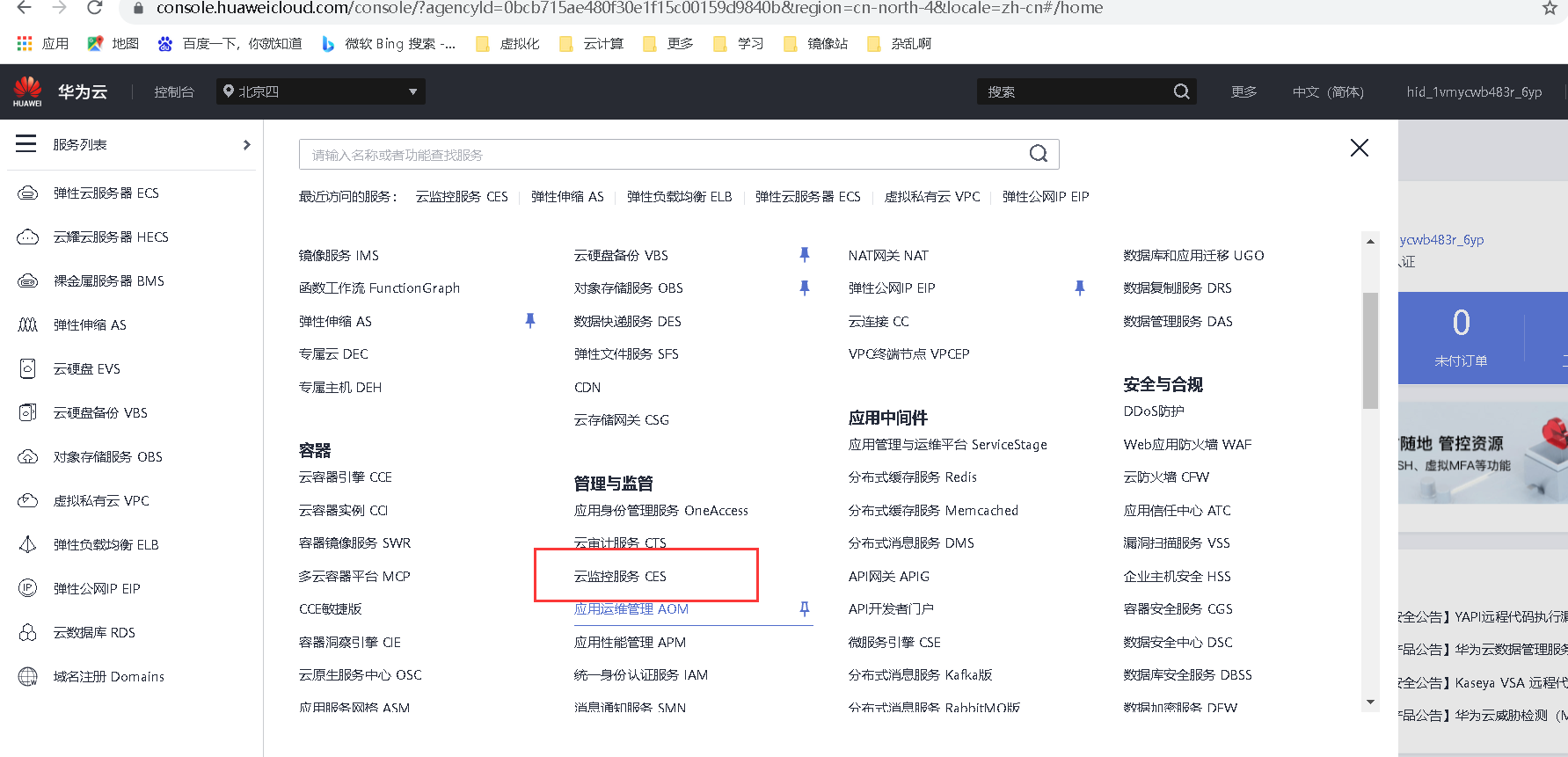This screenshot has width=1568, height=757.
Task: Click the BMS bare metal server icon
Action: click(x=28, y=281)
